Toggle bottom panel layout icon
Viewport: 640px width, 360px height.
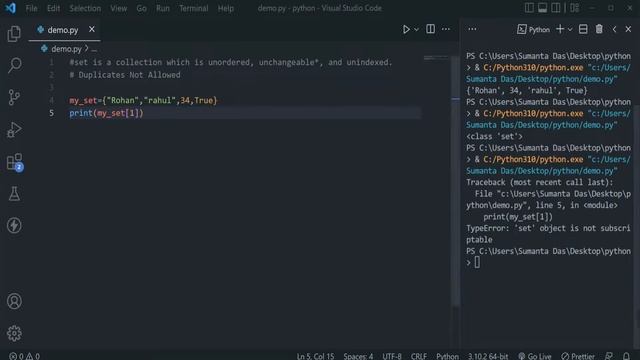[x=542, y=8]
